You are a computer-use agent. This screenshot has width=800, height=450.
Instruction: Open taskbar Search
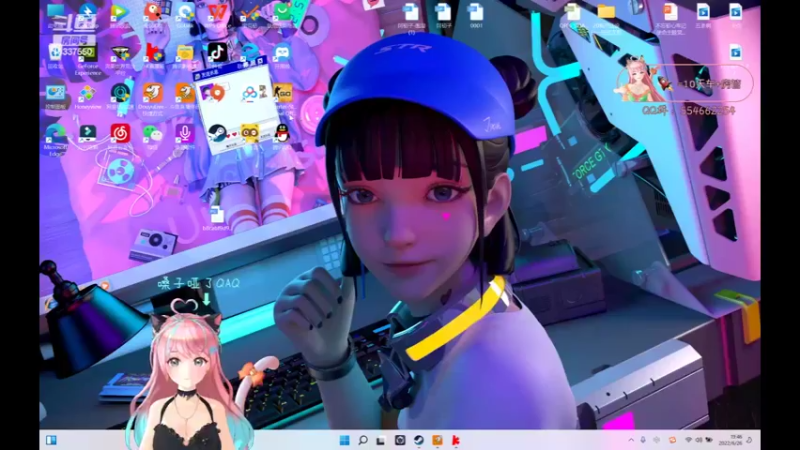[363, 440]
